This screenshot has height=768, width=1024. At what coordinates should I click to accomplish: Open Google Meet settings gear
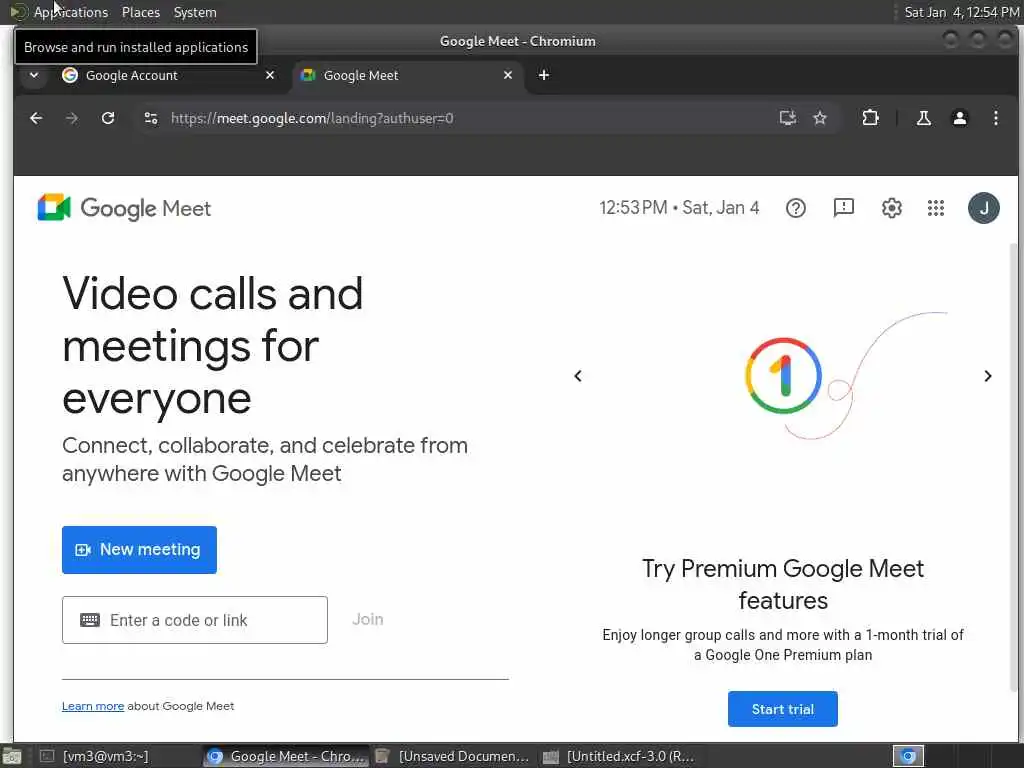coord(891,208)
